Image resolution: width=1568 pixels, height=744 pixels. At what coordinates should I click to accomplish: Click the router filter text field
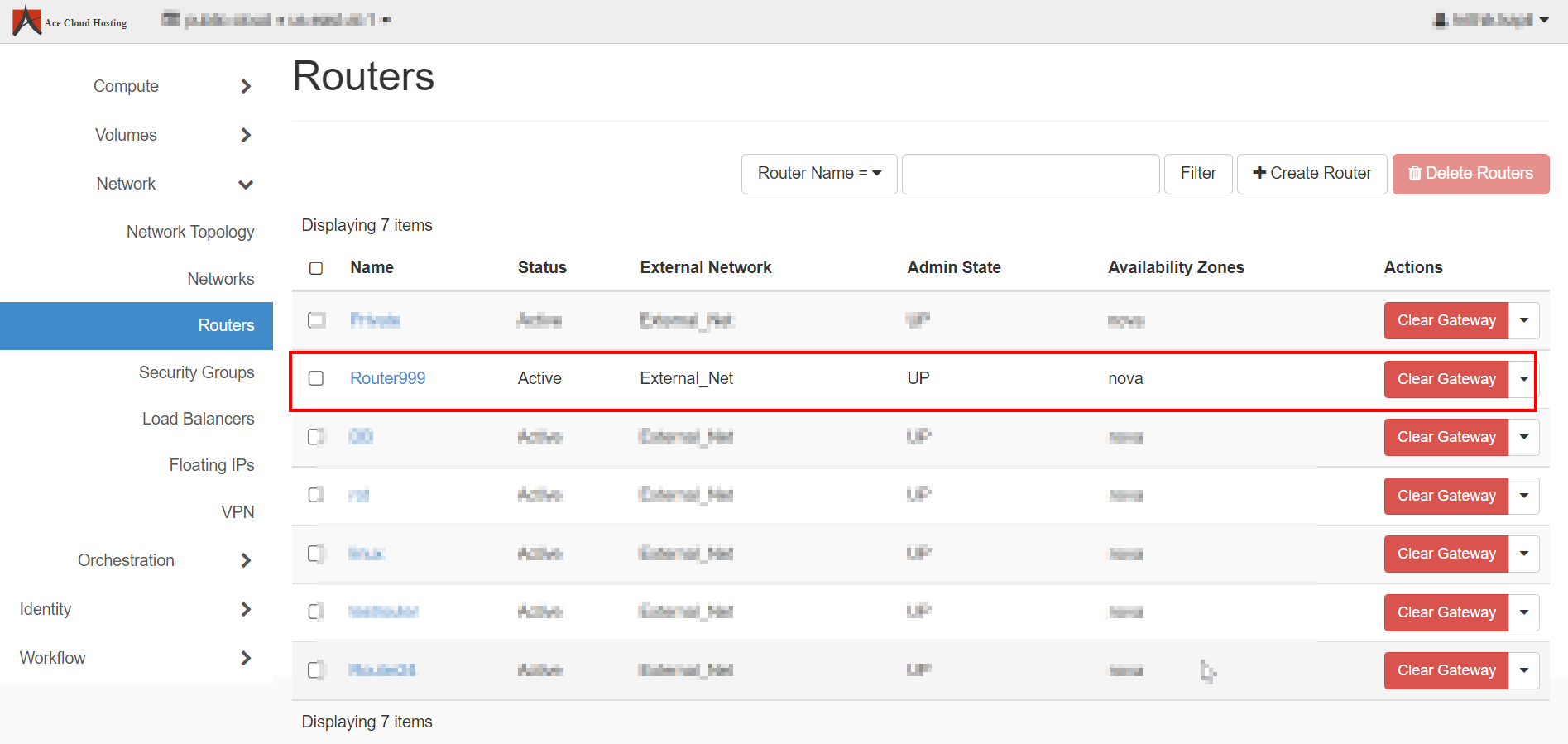point(1029,174)
